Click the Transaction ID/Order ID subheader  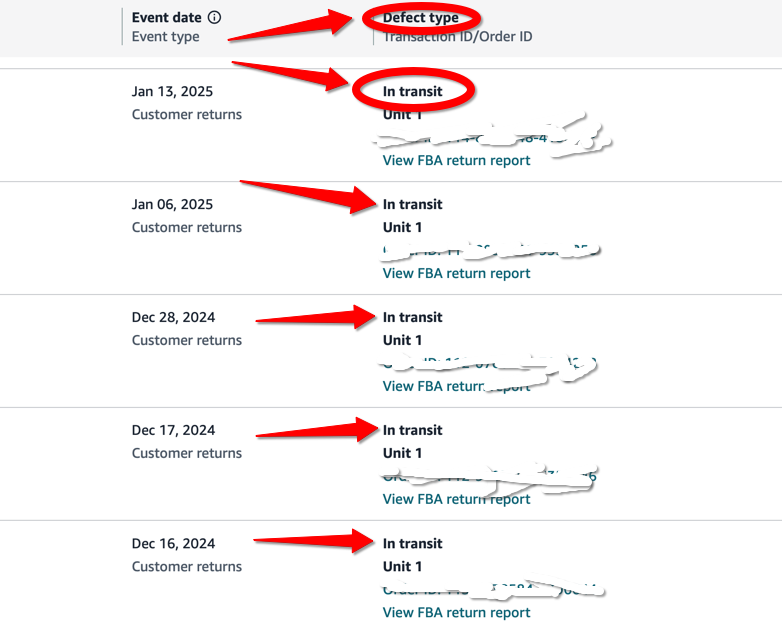coord(457,36)
